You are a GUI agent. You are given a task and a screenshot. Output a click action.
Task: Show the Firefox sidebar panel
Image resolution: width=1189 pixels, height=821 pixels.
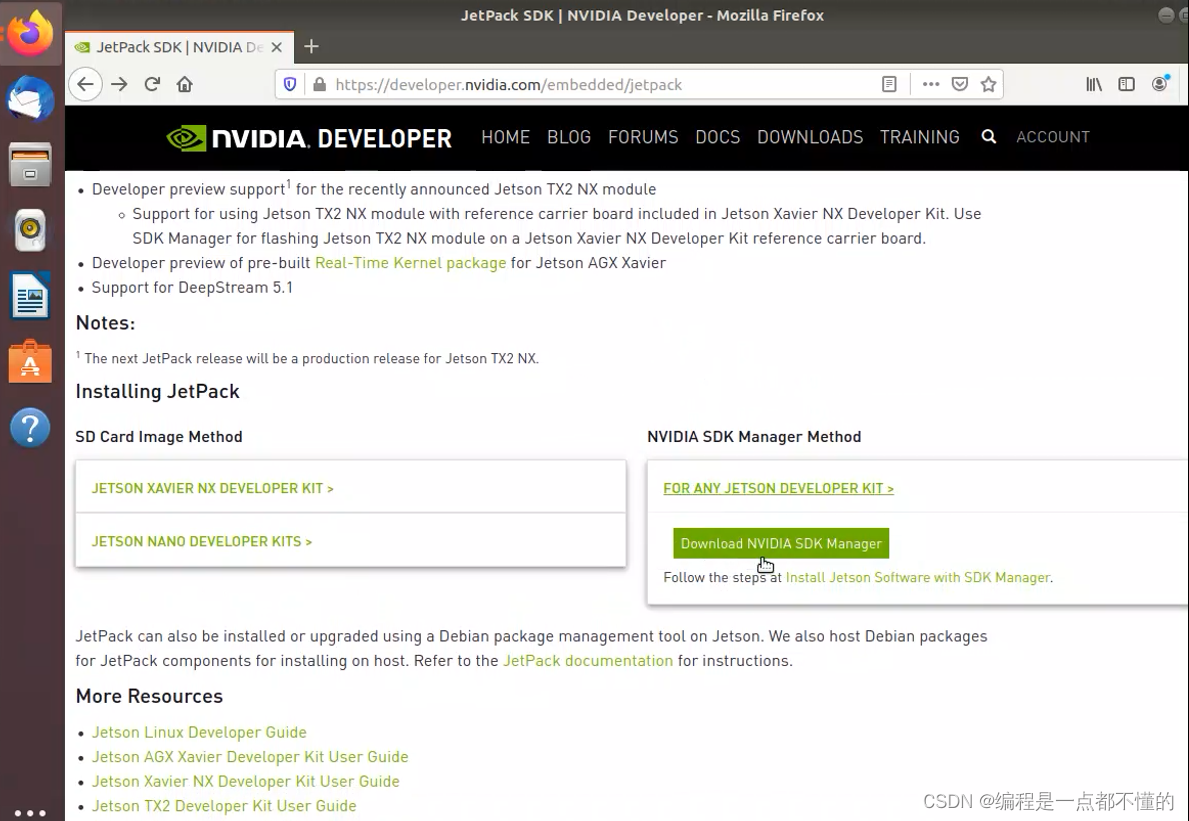[1127, 84]
